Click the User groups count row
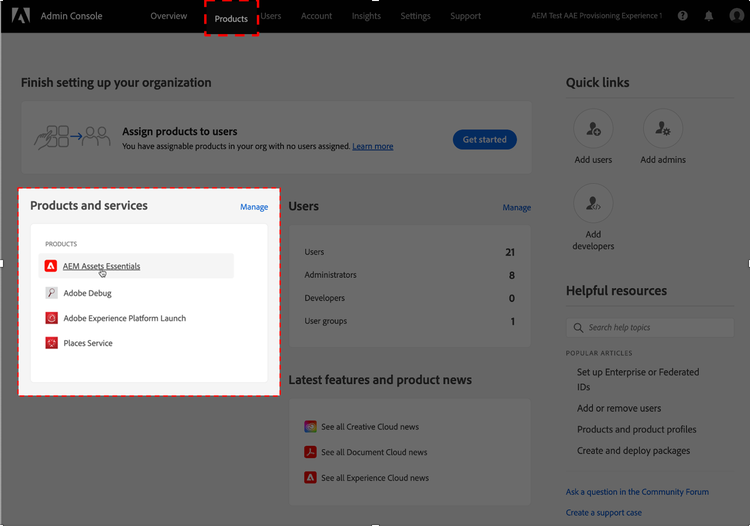This screenshot has width=750, height=526. 410,321
